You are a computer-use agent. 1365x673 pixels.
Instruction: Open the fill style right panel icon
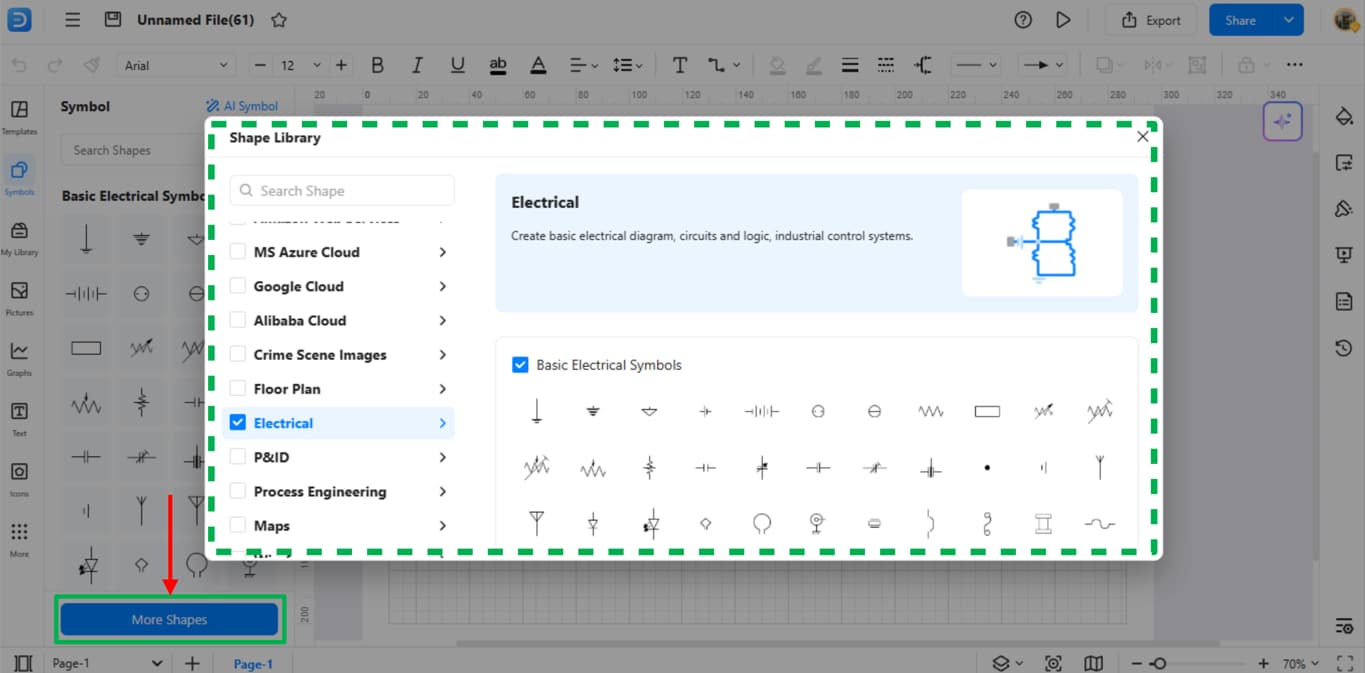click(x=1344, y=117)
